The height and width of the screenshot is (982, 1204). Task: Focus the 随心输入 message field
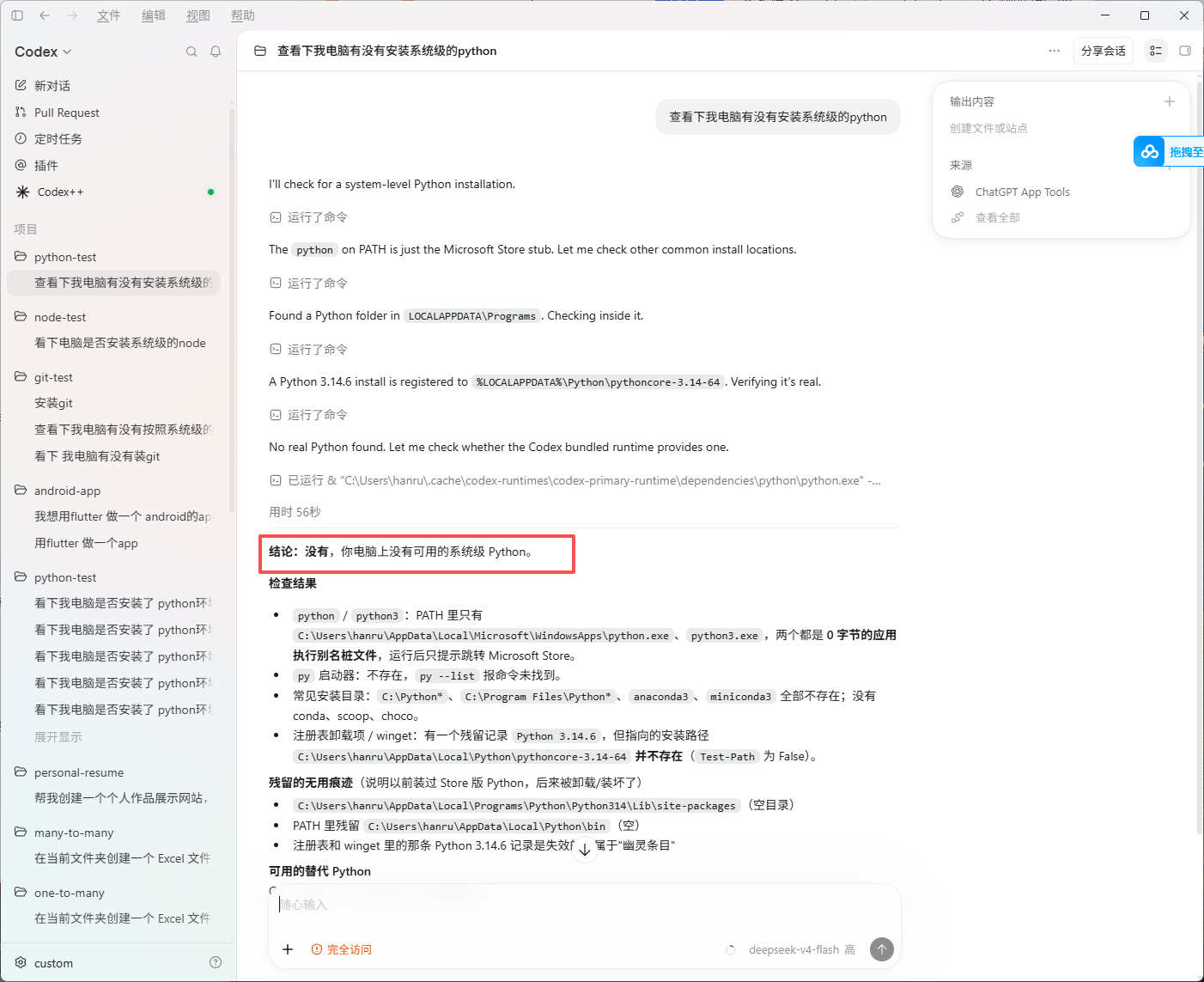click(x=584, y=905)
